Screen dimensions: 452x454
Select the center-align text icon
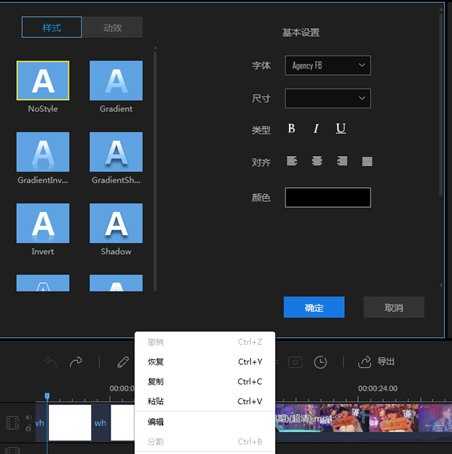(x=317, y=161)
